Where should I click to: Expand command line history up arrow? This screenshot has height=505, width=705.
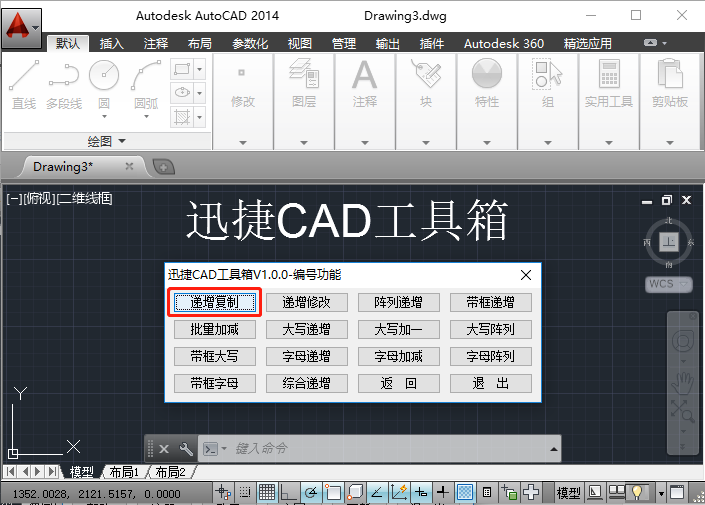point(554,449)
